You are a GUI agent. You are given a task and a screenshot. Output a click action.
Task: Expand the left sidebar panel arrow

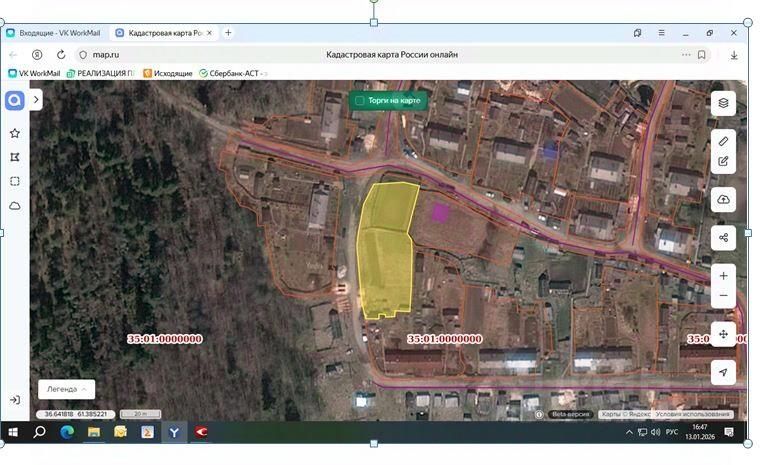(36, 100)
